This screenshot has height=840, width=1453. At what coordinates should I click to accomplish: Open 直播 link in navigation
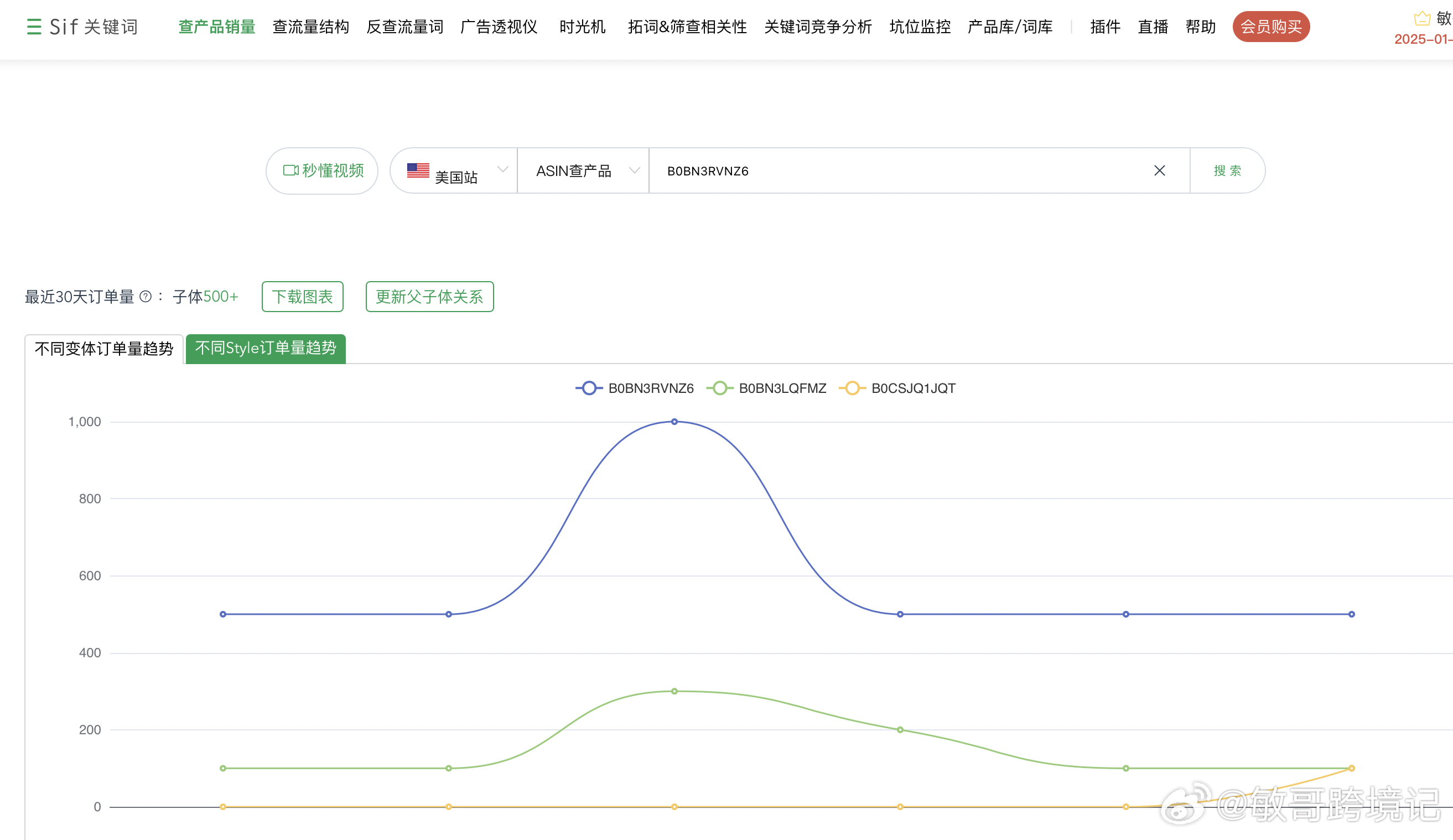pos(1153,27)
